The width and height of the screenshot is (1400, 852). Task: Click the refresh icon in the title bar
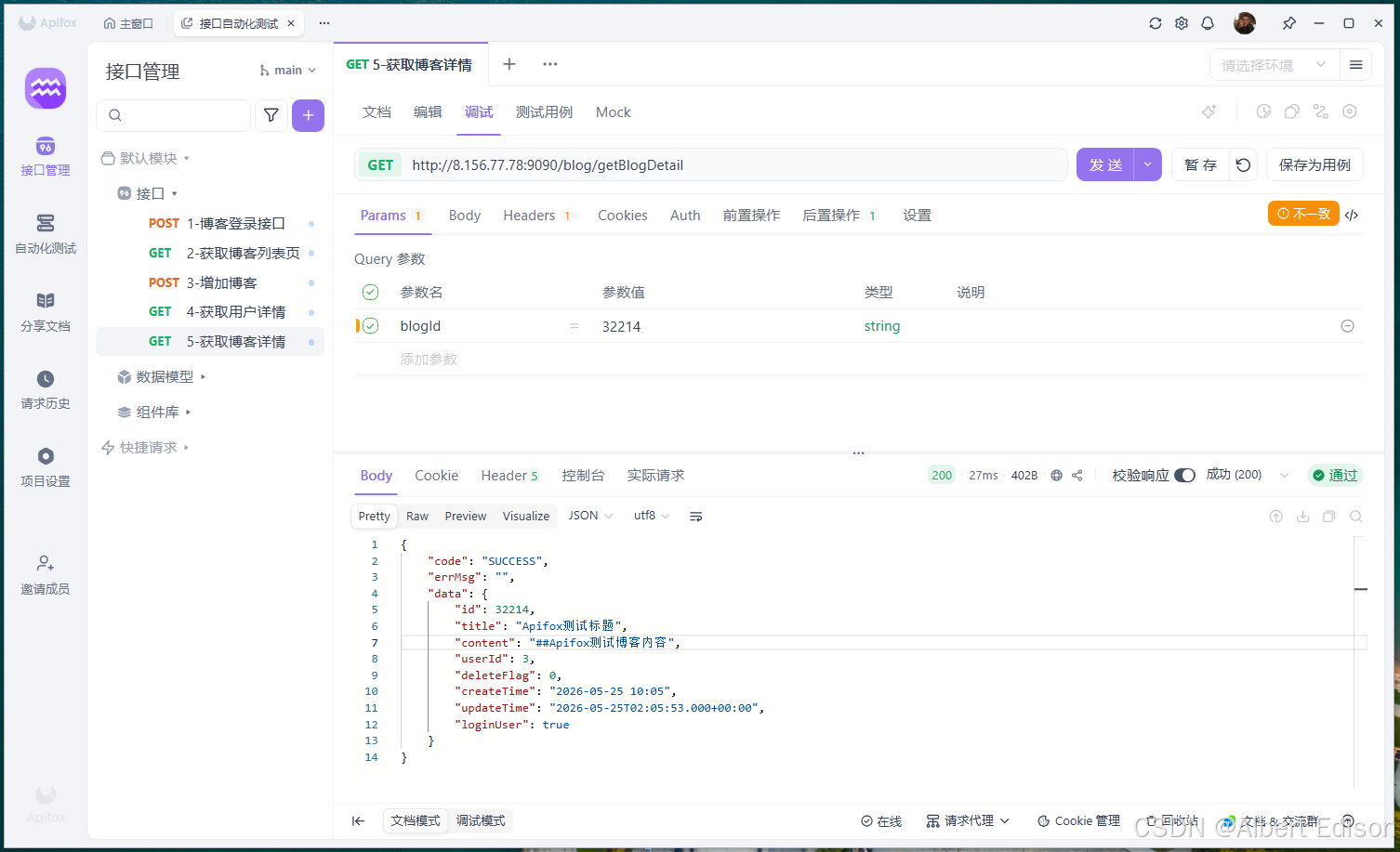coord(1156,23)
